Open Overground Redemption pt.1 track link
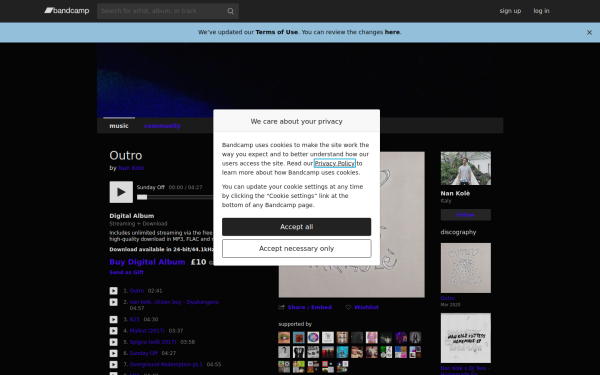This screenshot has width=600, height=375. click(166, 365)
